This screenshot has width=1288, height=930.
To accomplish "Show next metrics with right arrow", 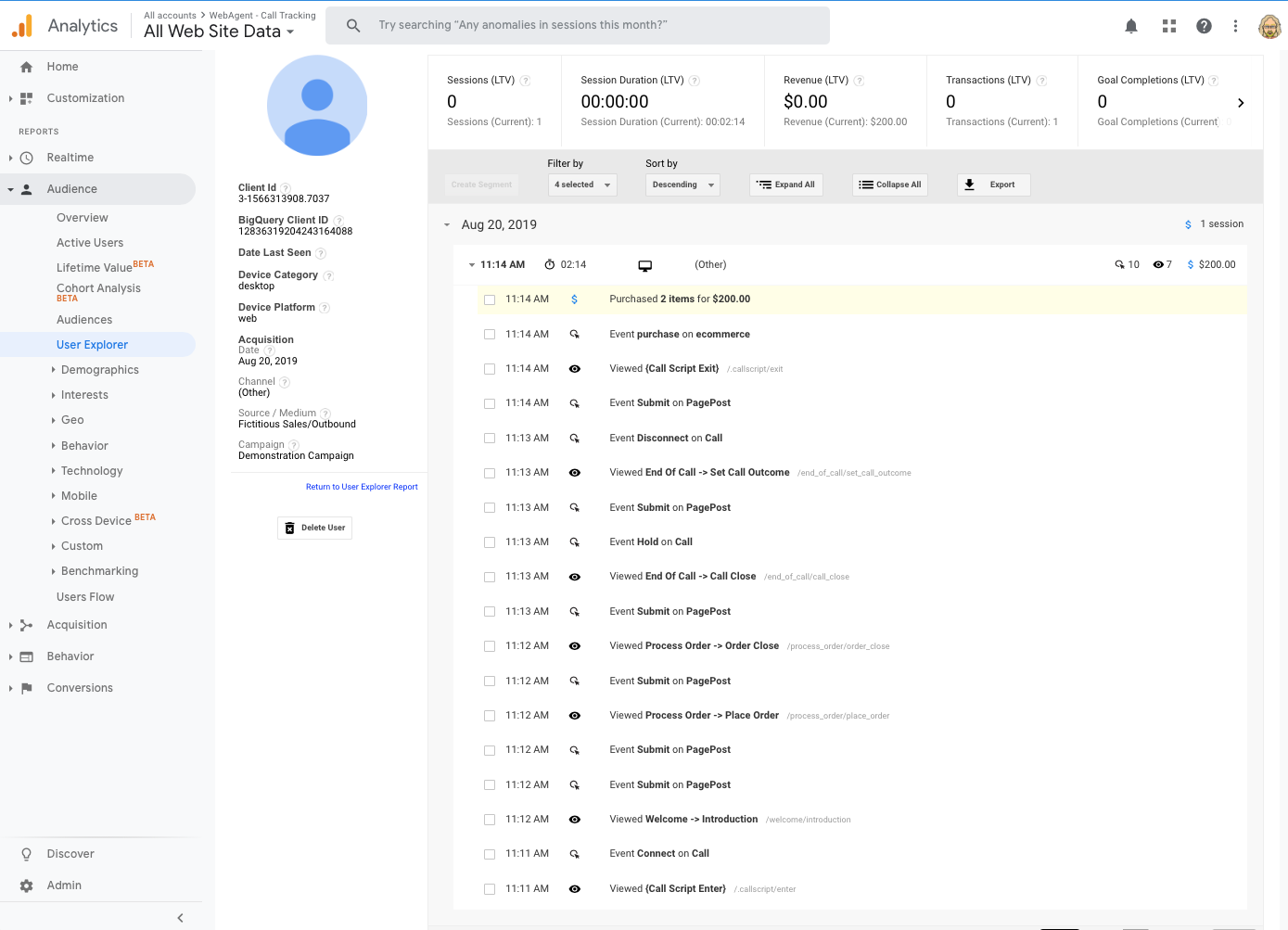I will tap(1241, 103).
